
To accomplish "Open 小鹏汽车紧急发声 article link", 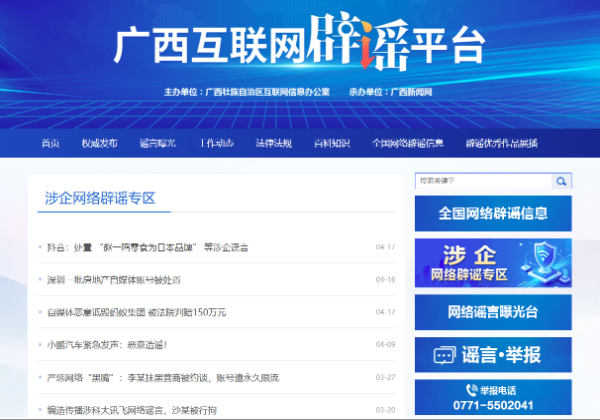I will tap(109, 344).
